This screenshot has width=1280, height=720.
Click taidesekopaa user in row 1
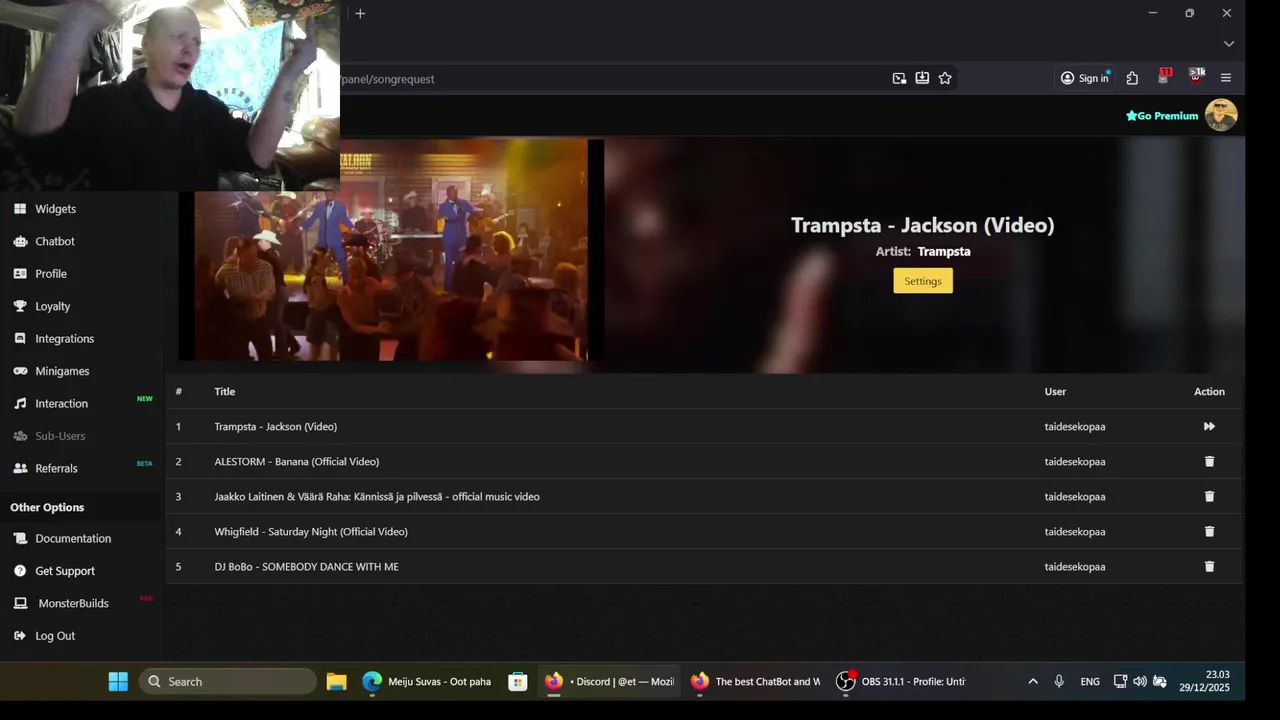point(1075,426)
